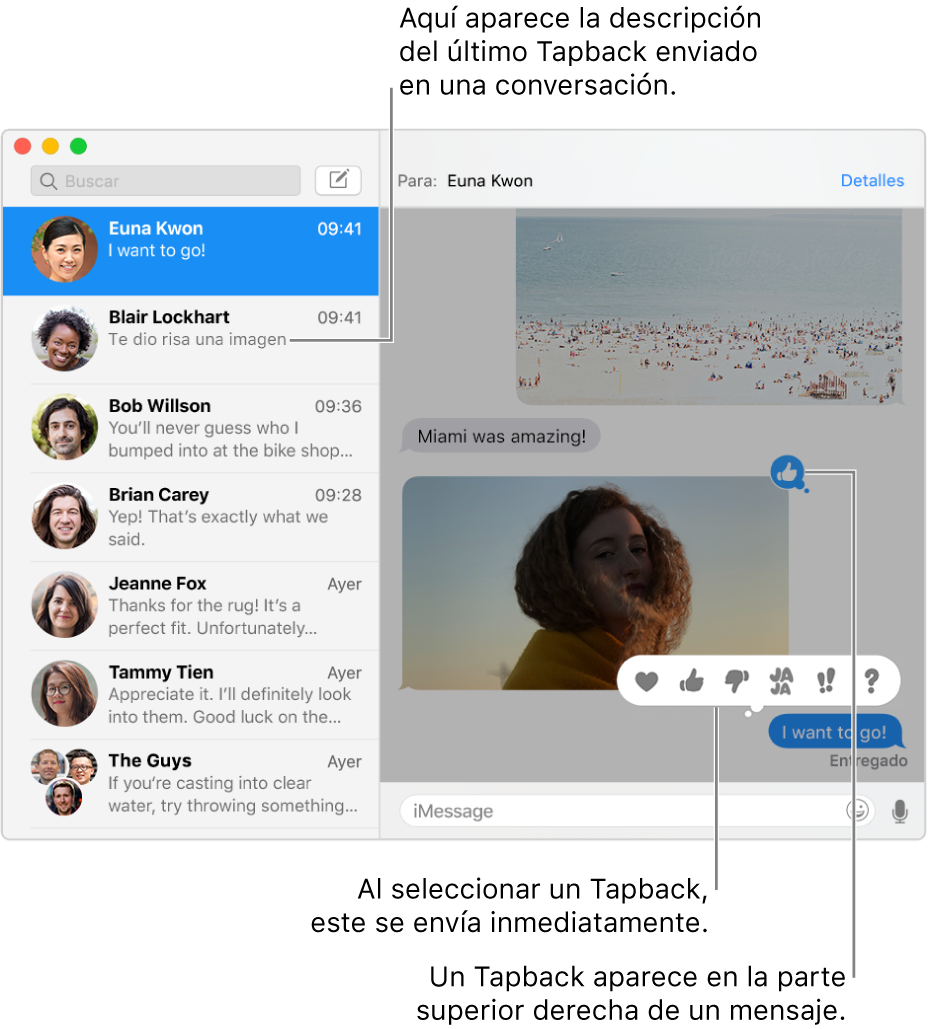The width and height of the screenshot is (931, 1029).
Task: Click the 'Miami was amazing!' message bubble
Action: point(501,436)
